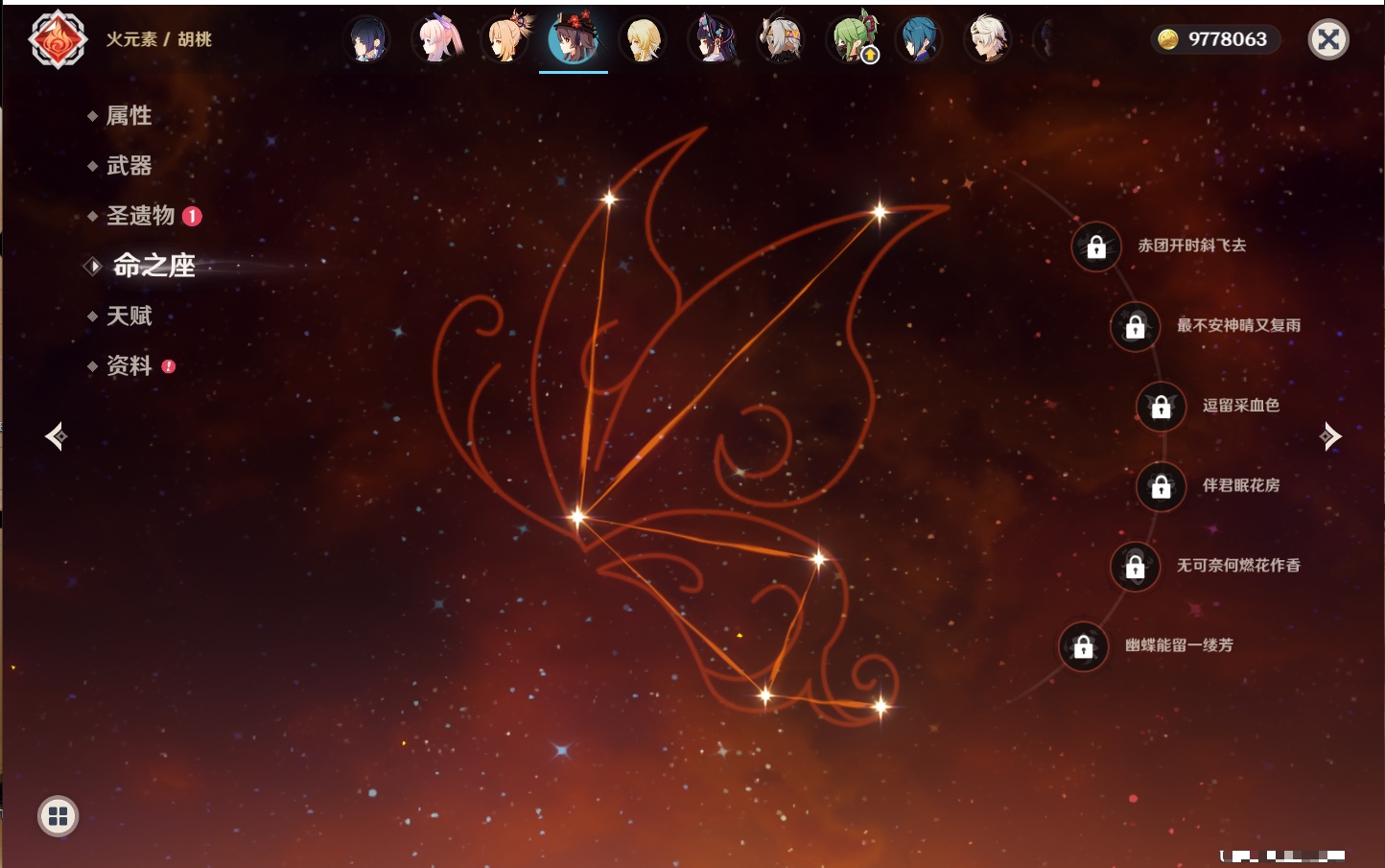Open constellation label 幽蝶能留一缕芳
This screenshot has width=1385, height=868.
(x=1179, y=645)
